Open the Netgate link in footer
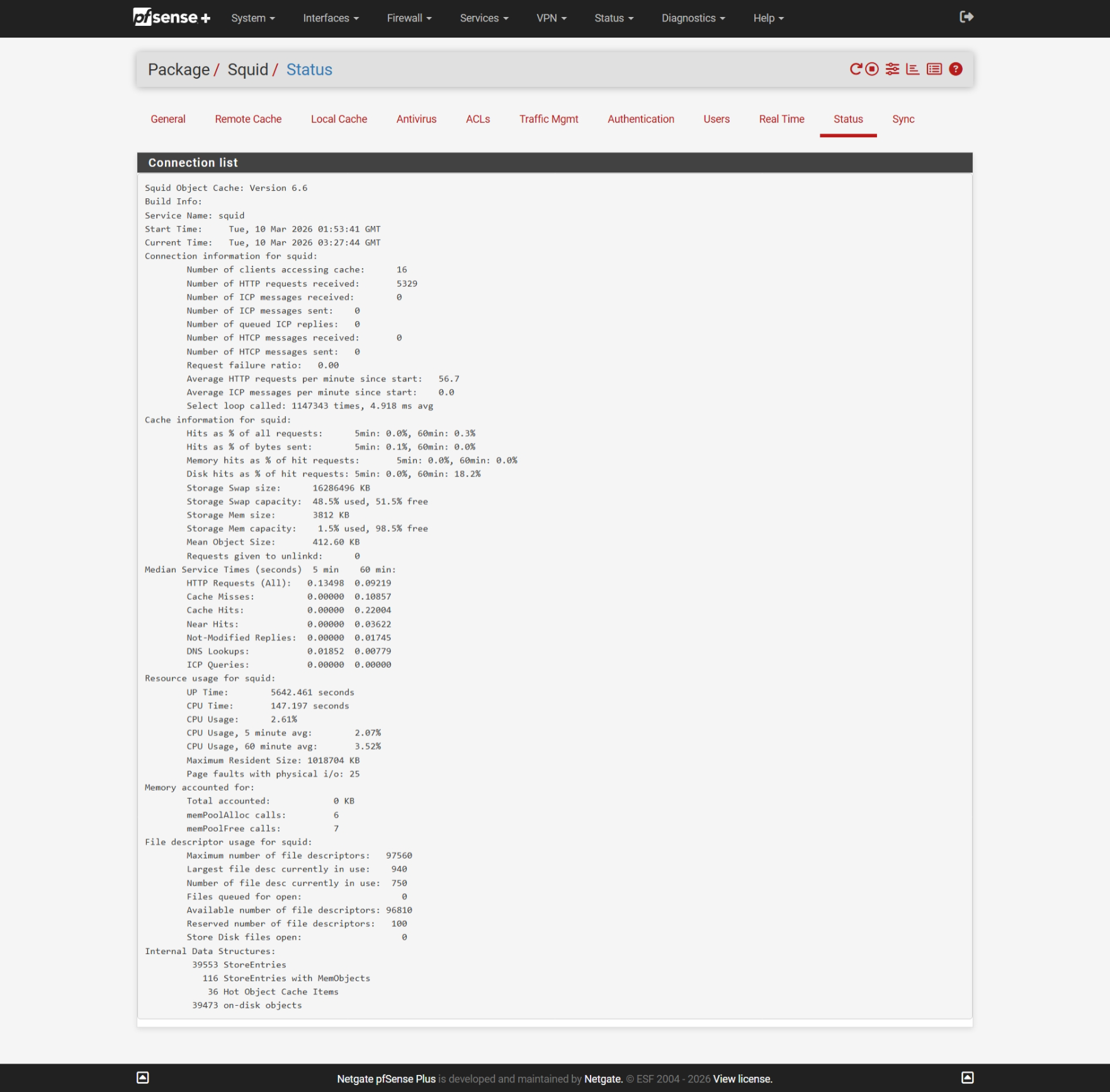 point(603,1078)
